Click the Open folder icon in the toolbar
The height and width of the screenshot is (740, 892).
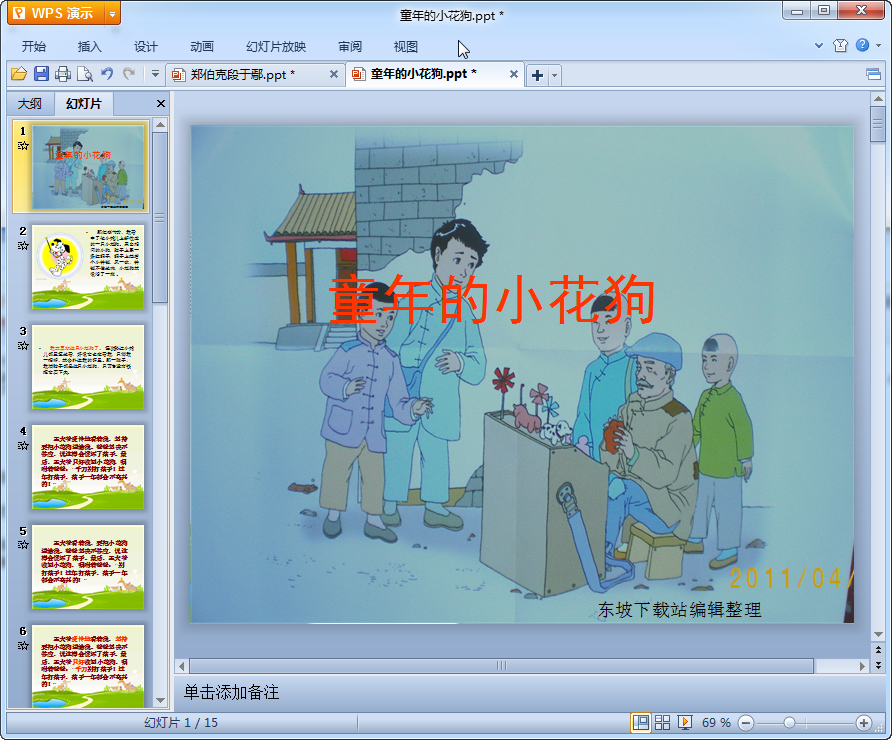(18, 74)
